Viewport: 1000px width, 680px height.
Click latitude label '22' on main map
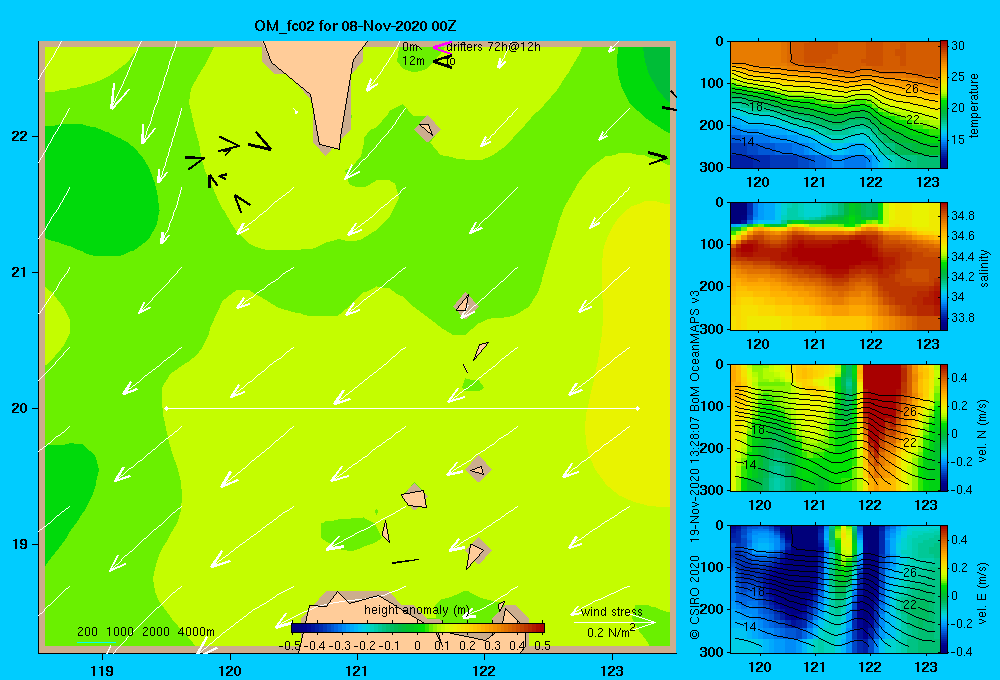pyautogui.click(x=19, y=136)
